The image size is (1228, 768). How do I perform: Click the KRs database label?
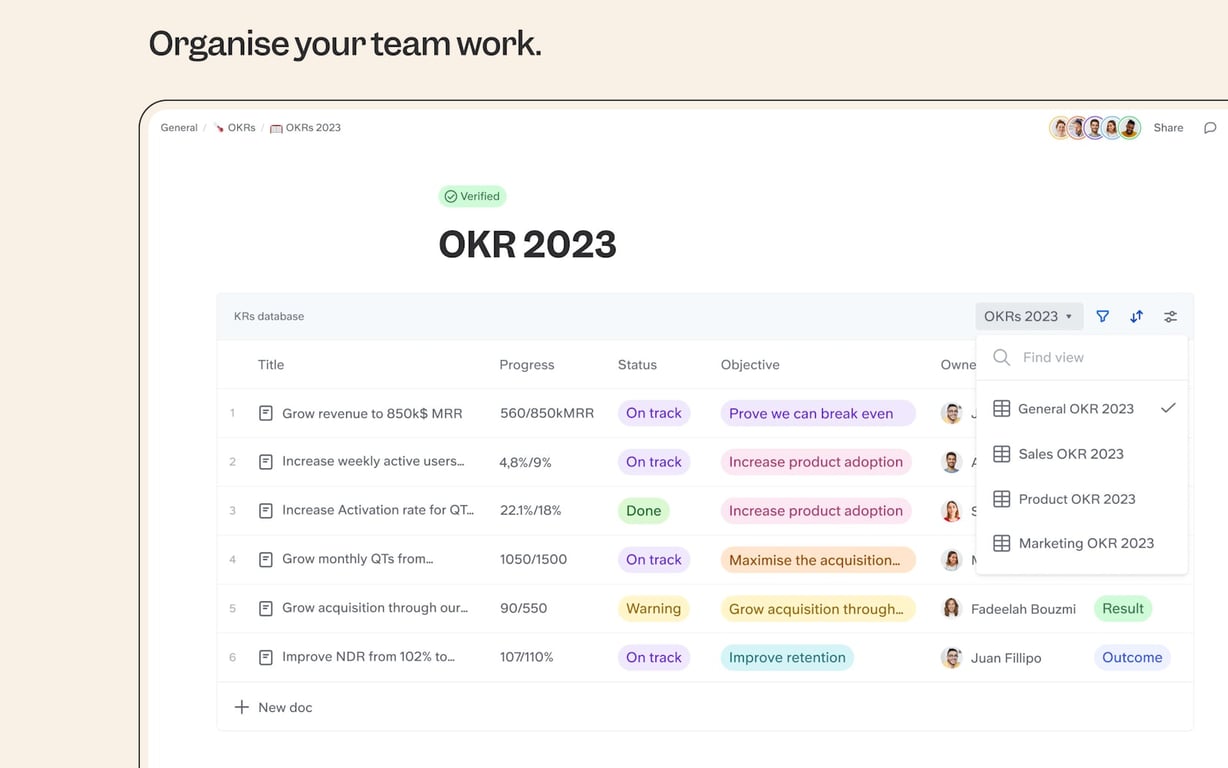269,316
